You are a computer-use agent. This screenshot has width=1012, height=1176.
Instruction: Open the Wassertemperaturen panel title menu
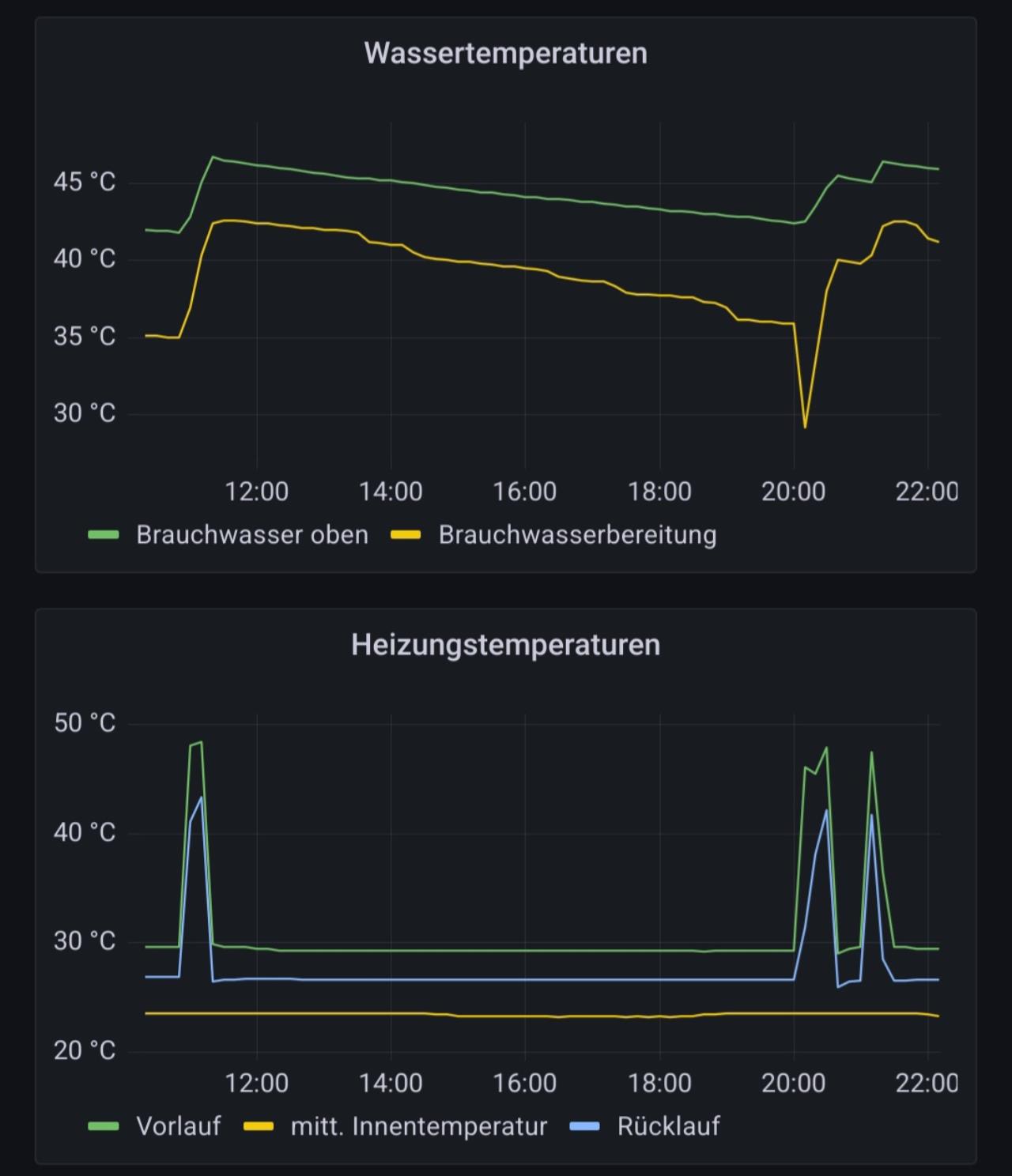click(x=505, y=54)
